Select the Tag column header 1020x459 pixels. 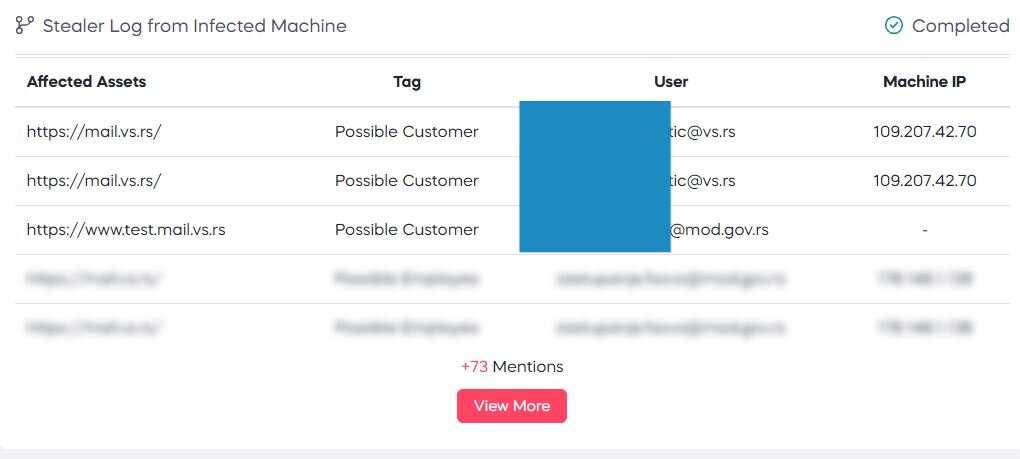(407, 81)
